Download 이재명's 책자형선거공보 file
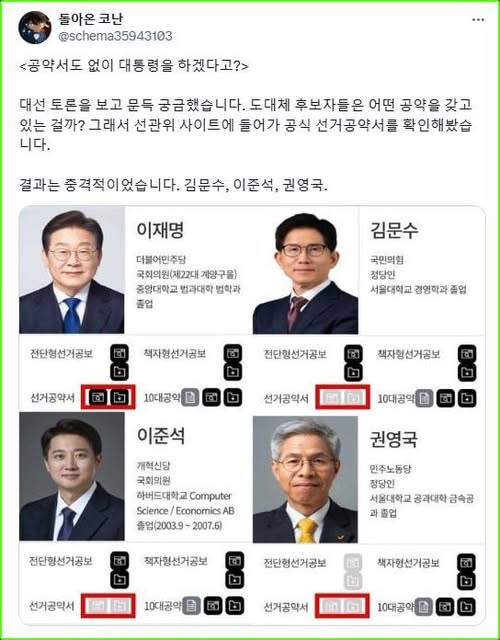The width and height of the screenshot is (500, 640). coord(233,371)
